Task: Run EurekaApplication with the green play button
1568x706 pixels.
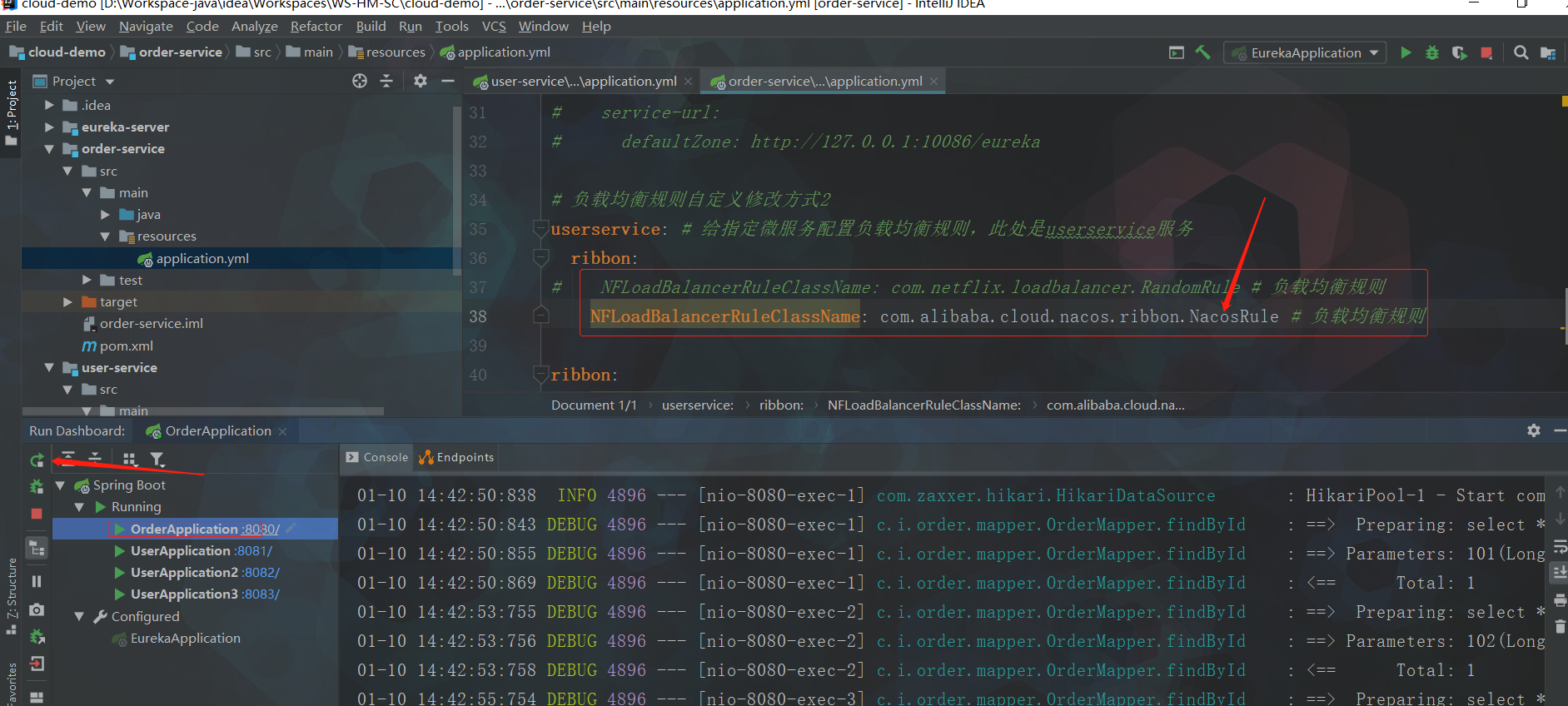Action: (1406, 52)
